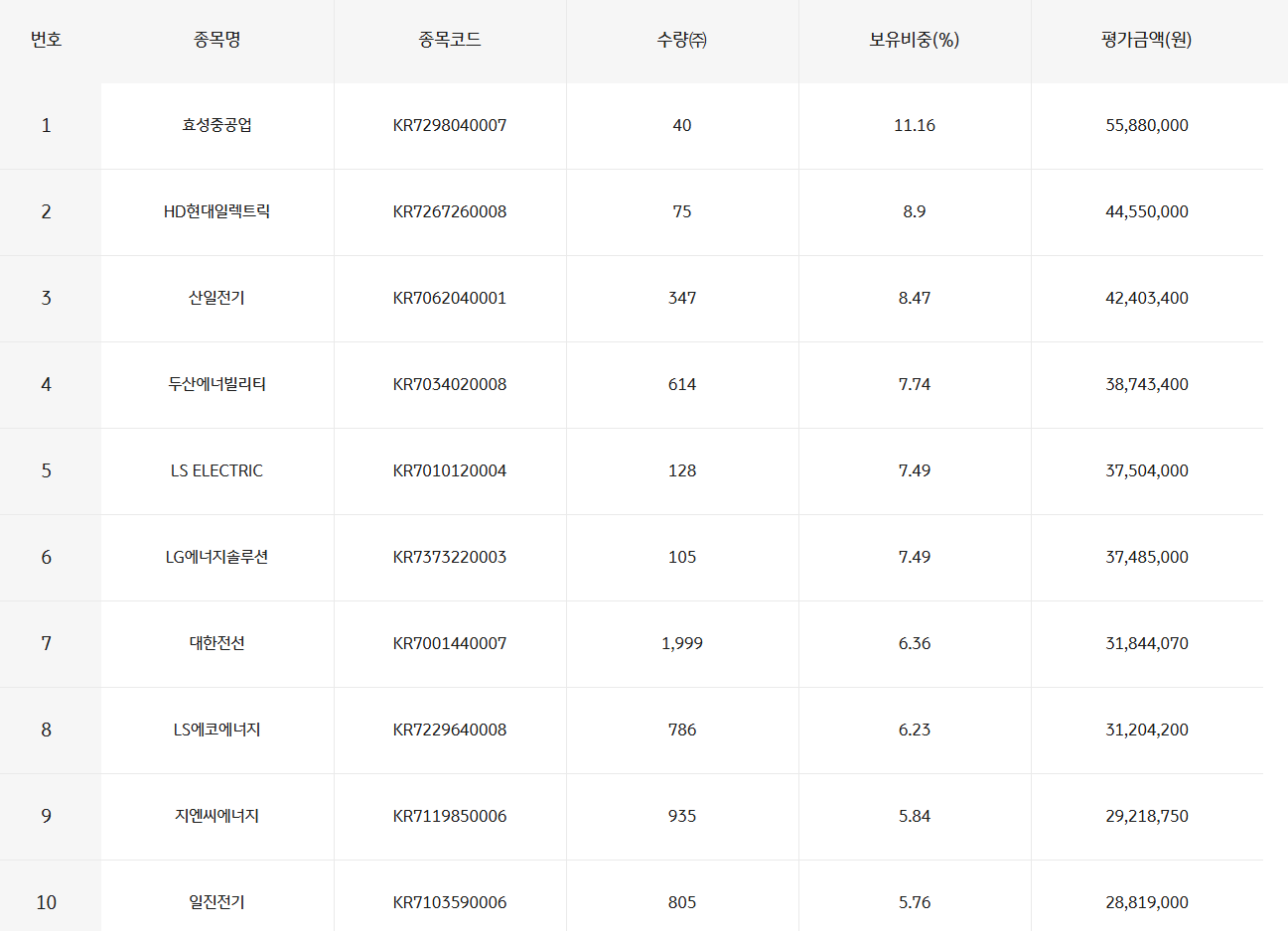
Task: Click valuation amount 29,218,750
Action: coord(1147,816)
